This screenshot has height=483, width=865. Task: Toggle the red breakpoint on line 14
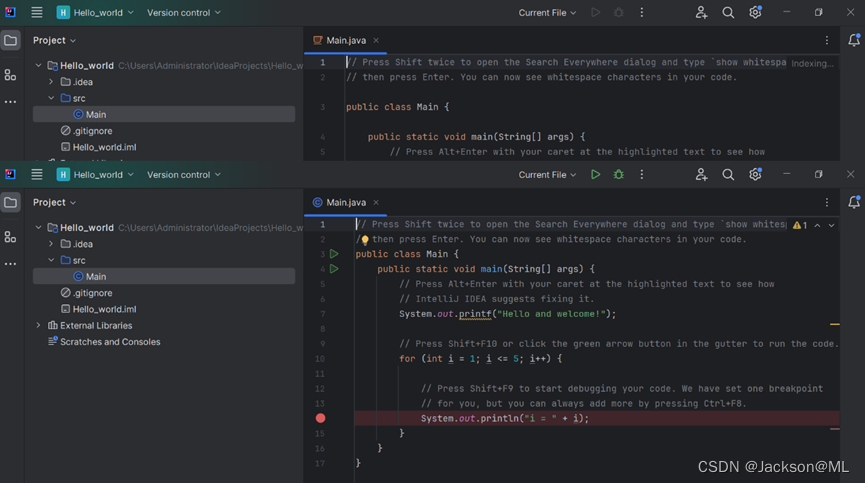point(321,418)
